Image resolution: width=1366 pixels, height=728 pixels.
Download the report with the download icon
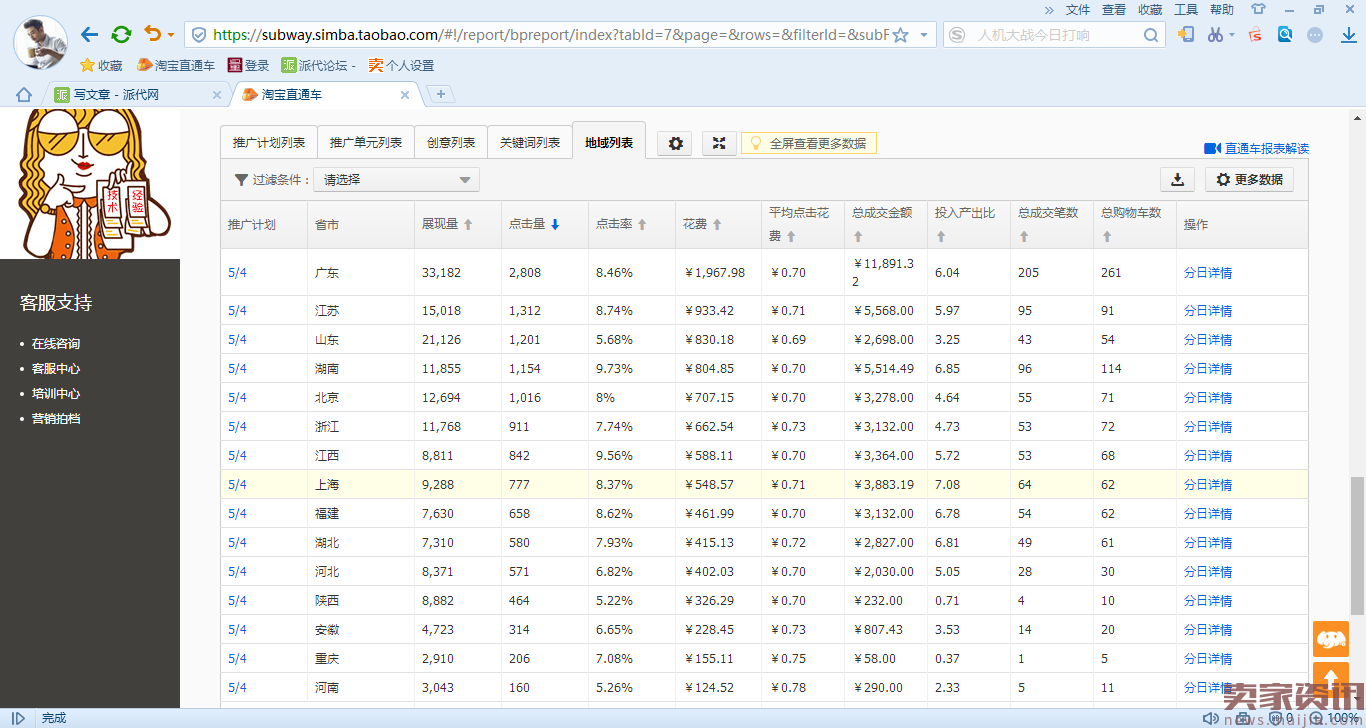tap(1178, 179)
